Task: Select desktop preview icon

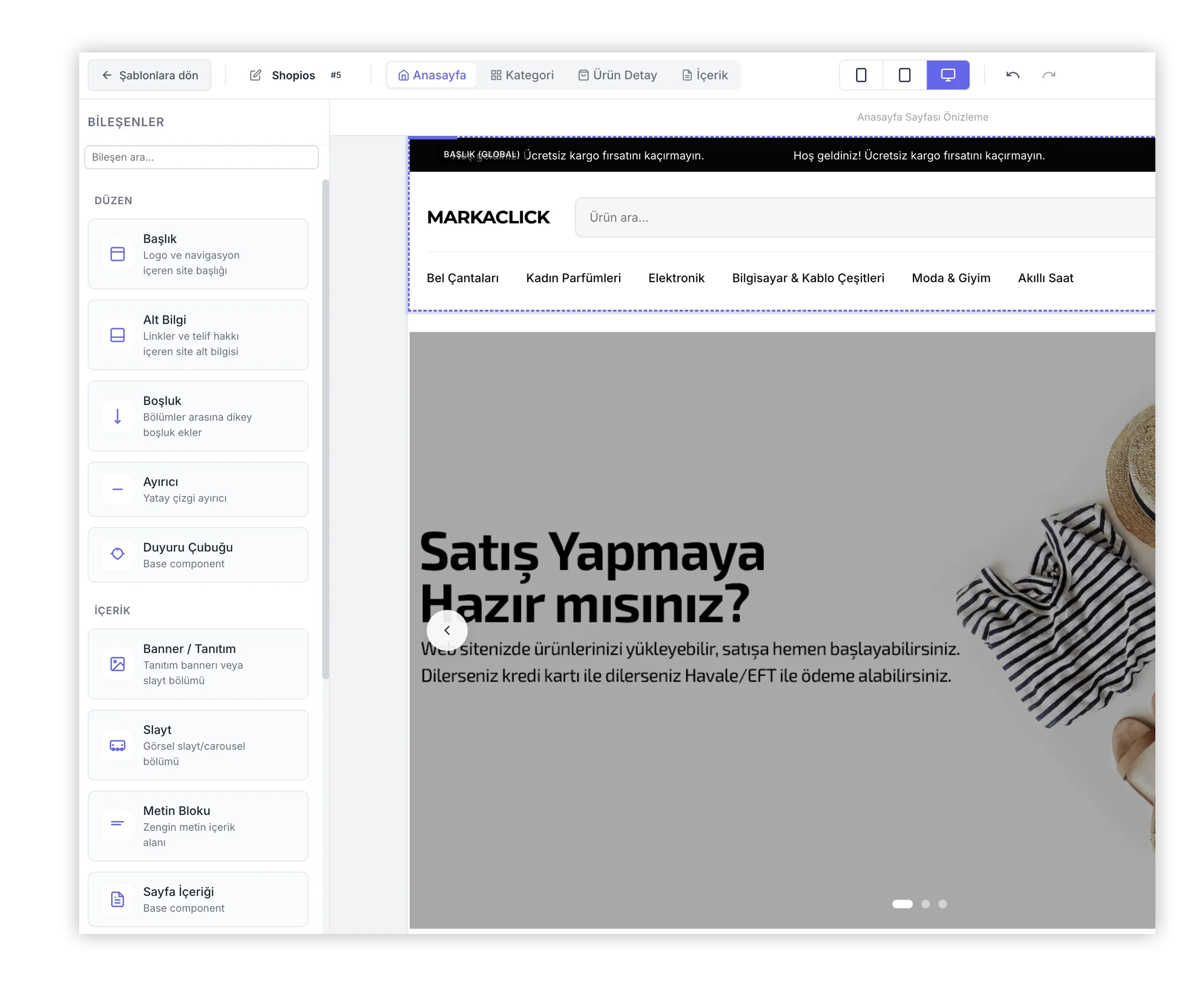Action: [x=947, y=75]
